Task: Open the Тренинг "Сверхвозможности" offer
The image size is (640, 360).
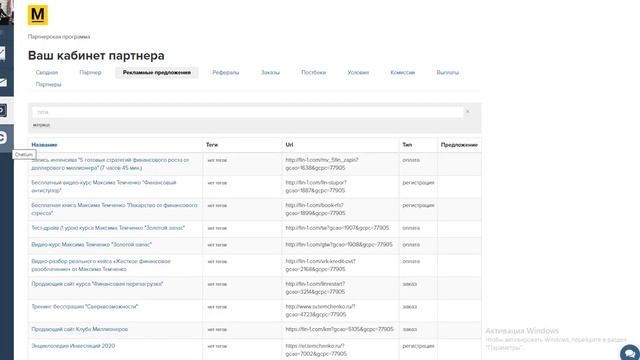Action: point(84,307)
